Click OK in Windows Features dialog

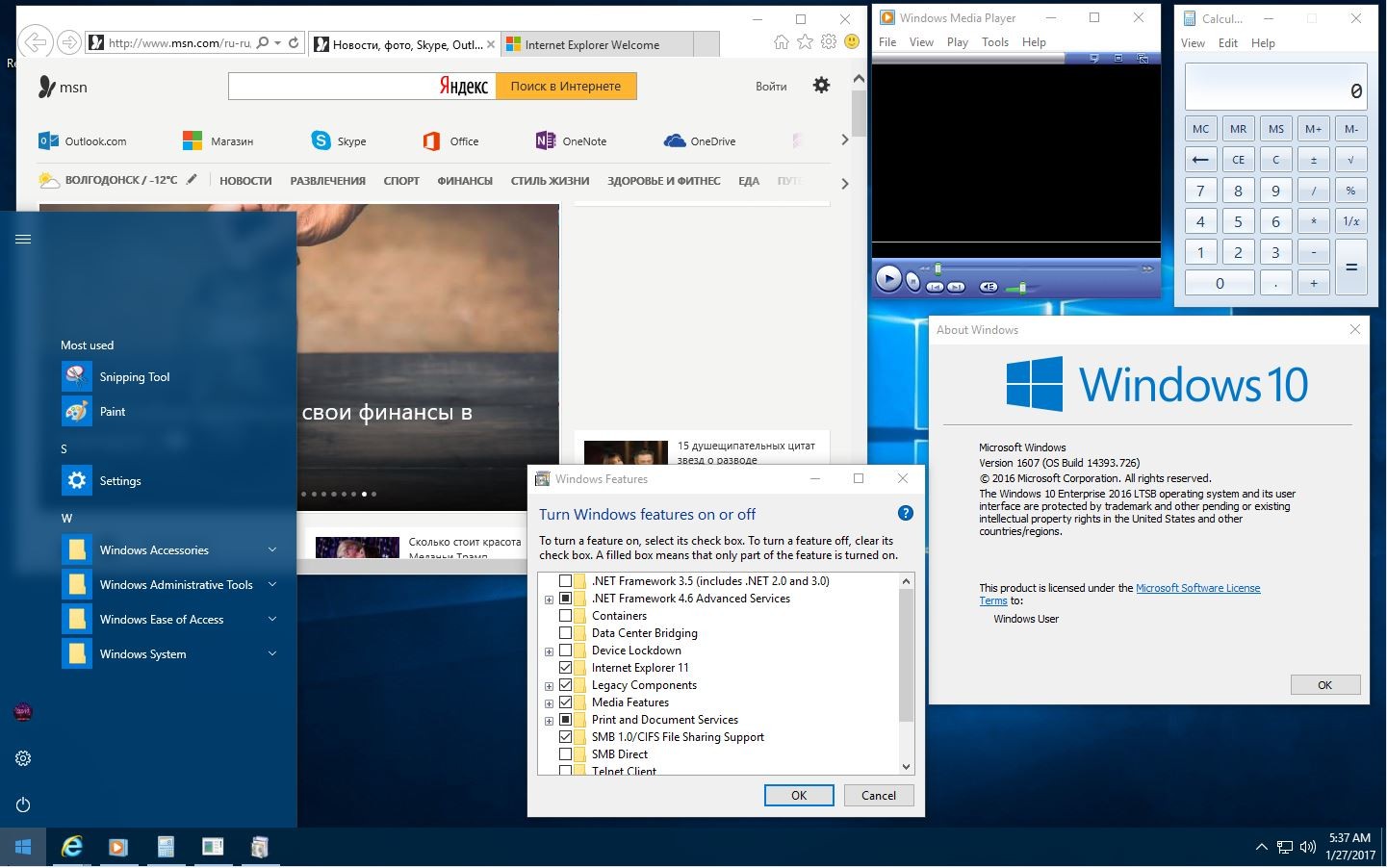pyautogui.click(x=799, y=795)
